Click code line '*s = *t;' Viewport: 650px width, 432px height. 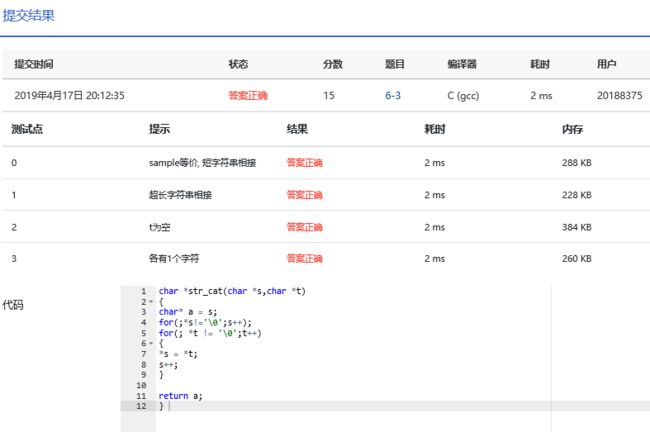(x=178, y=354)
